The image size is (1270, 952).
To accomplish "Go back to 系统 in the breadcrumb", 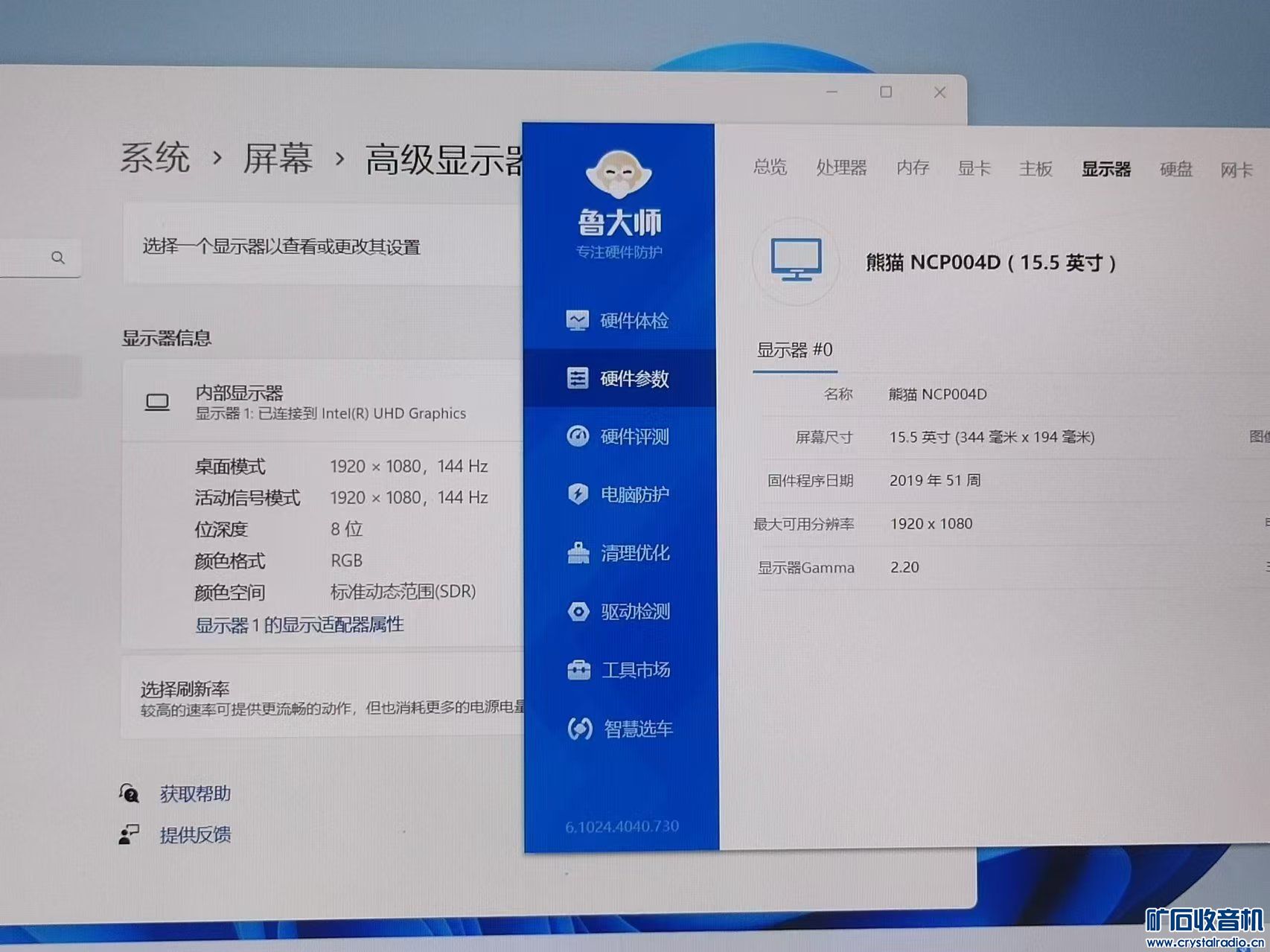I will point(155,158).
